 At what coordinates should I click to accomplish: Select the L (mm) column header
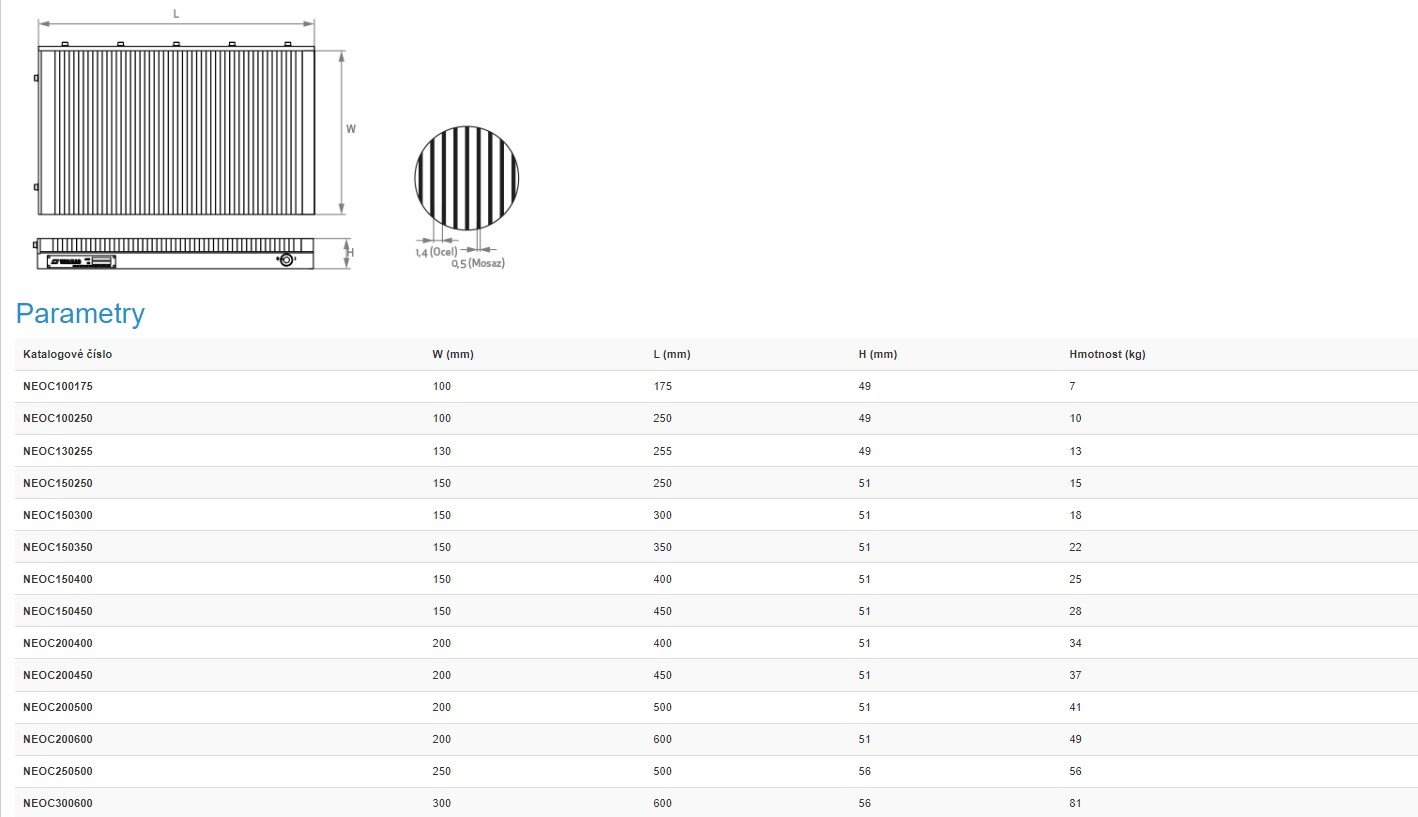(x=671, y=354)
